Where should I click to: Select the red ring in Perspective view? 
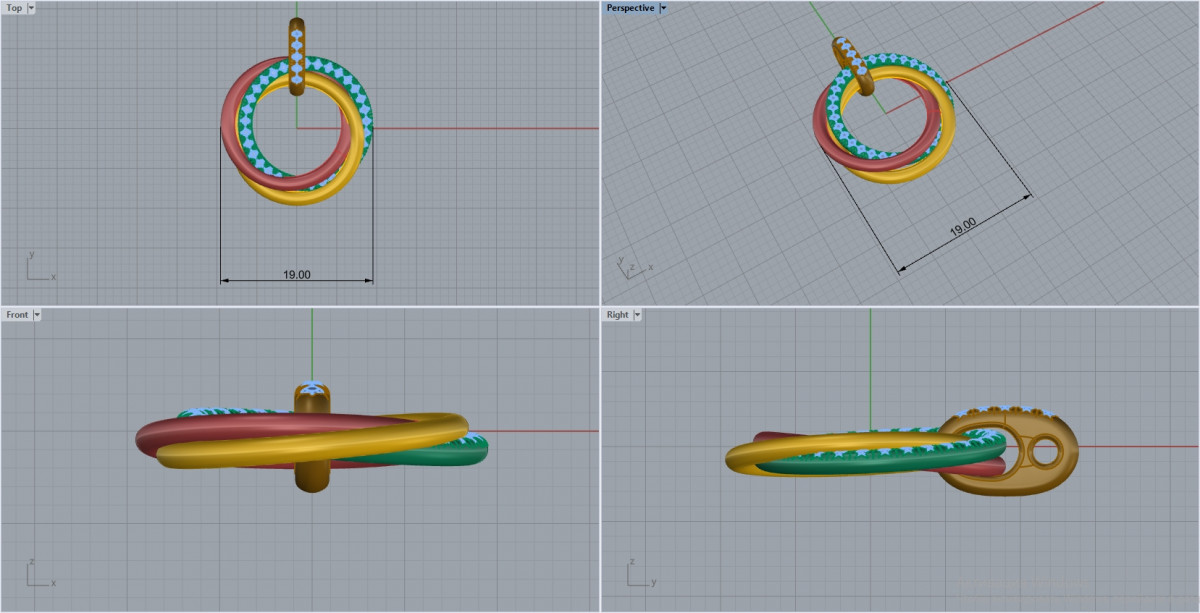826,139
